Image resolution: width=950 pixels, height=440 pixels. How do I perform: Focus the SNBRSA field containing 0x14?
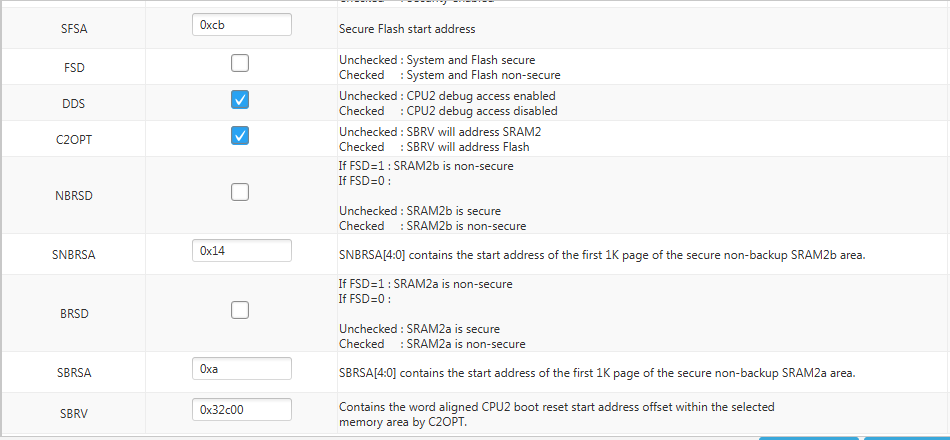click(x=242, y=250)
